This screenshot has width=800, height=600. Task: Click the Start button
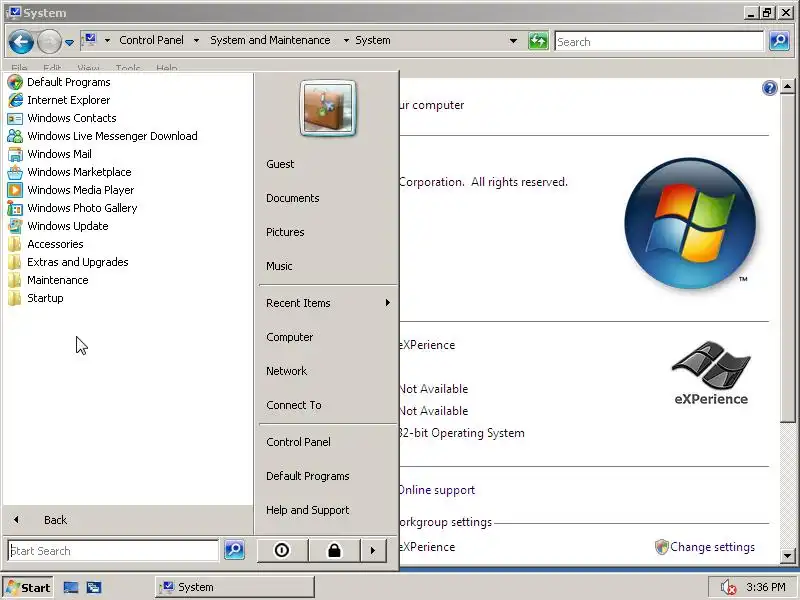pos(28,587)
